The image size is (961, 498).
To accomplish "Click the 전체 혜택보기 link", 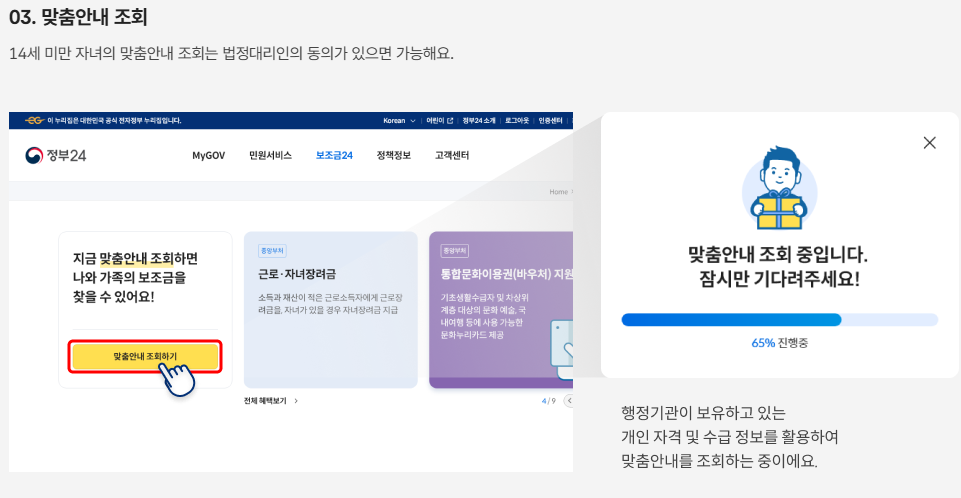I will tap(265, 401).
